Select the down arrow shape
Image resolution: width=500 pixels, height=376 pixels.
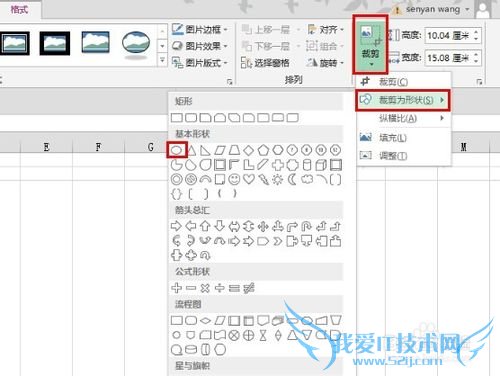click(x=220, y=226)
